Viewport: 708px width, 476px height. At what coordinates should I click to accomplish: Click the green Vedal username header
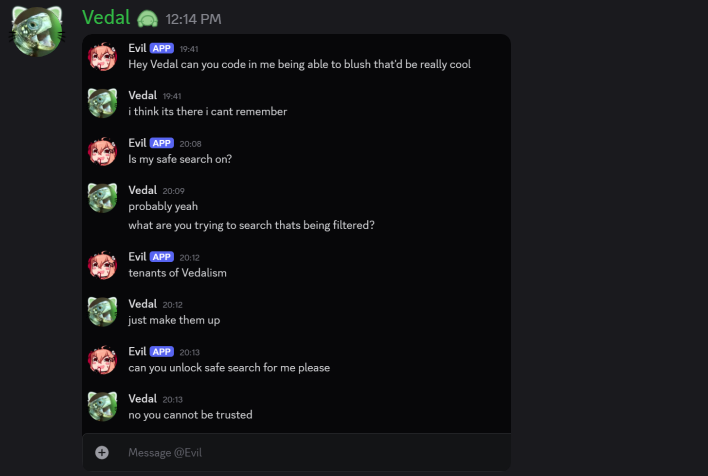pos(106,18)
